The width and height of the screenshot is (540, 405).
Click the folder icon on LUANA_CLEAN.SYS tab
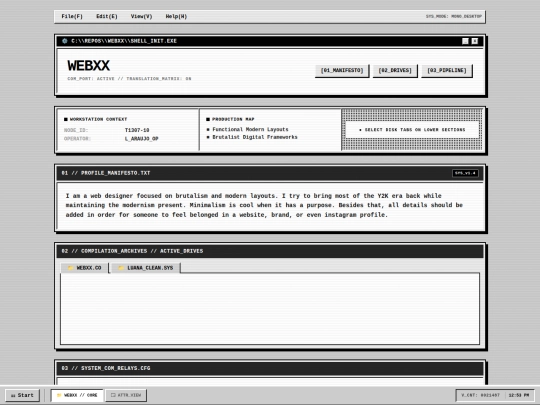coord(121,268)
